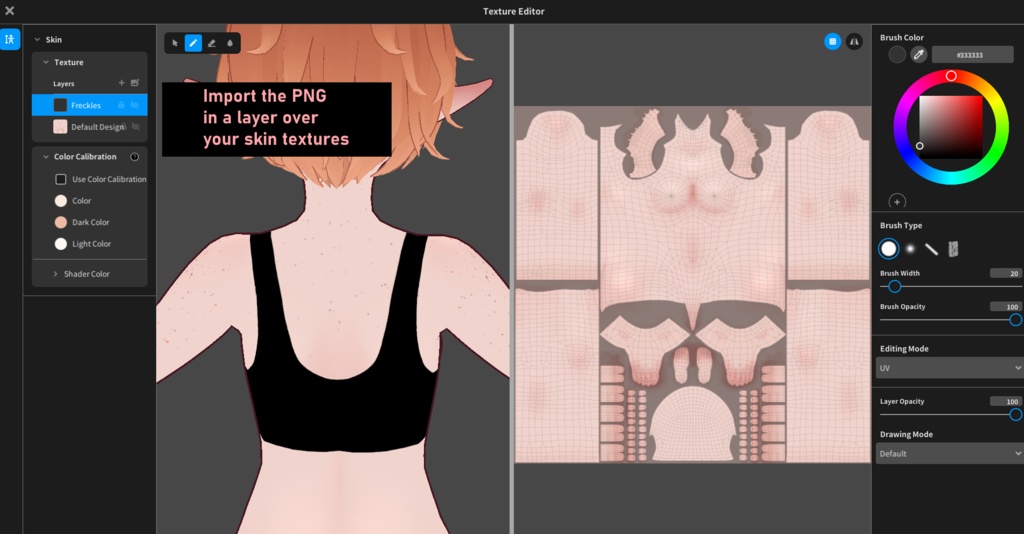The width and height of the screenshot is (1024, 534).
Task: Click the 'Layers' label
Action: [64, 84]
